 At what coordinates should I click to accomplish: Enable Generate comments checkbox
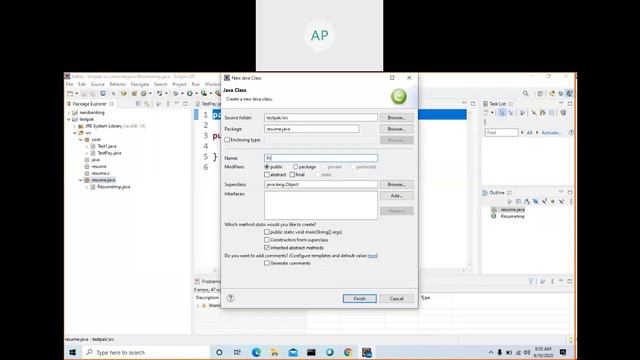267,263
